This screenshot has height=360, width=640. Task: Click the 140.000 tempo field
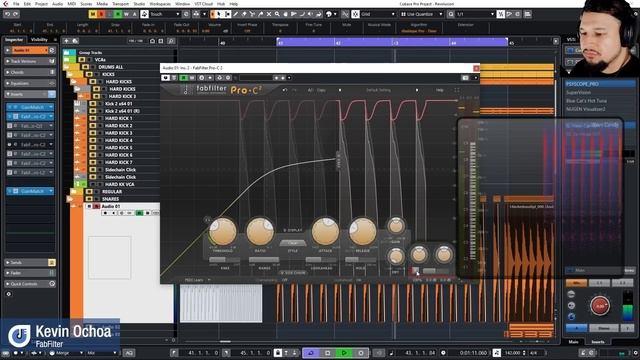[x=513, y=353]
